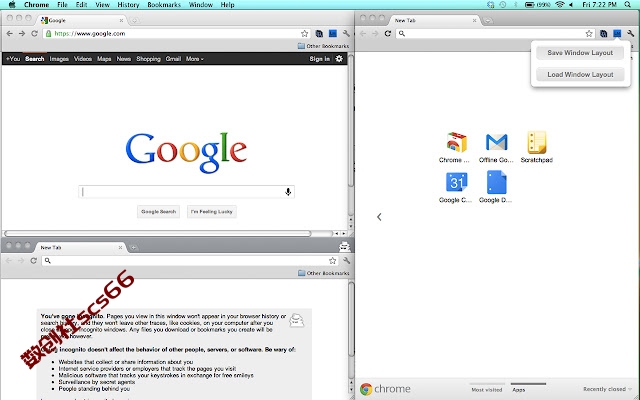The image size is (640, 400).
Task: Click the horizontal scrollbar in Google window
Action: 158,233
